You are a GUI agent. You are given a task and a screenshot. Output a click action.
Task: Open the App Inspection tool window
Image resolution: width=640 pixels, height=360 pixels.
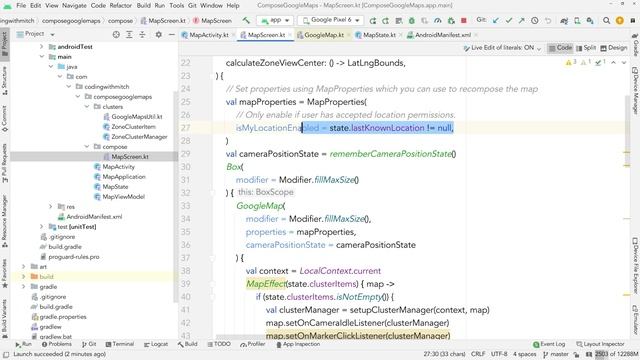pos(297,344)
